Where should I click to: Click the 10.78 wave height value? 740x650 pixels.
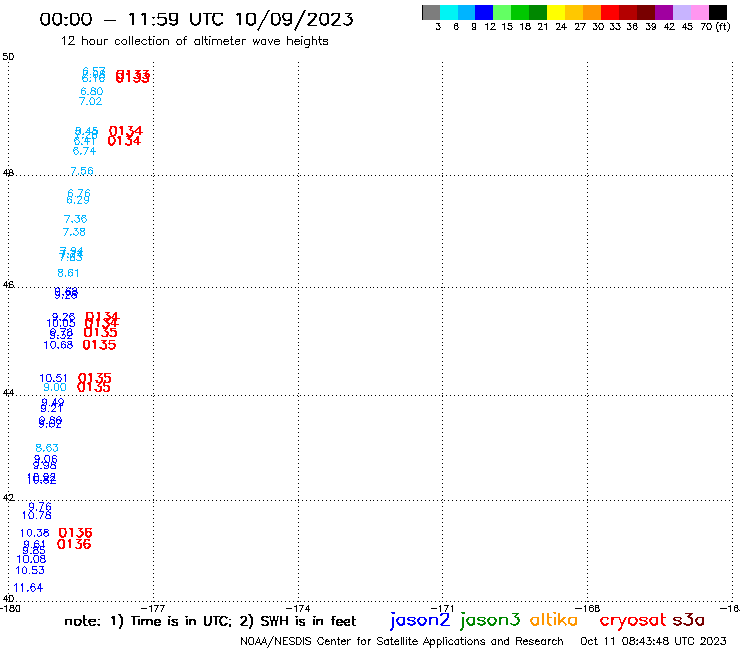(x=37, y=515)
